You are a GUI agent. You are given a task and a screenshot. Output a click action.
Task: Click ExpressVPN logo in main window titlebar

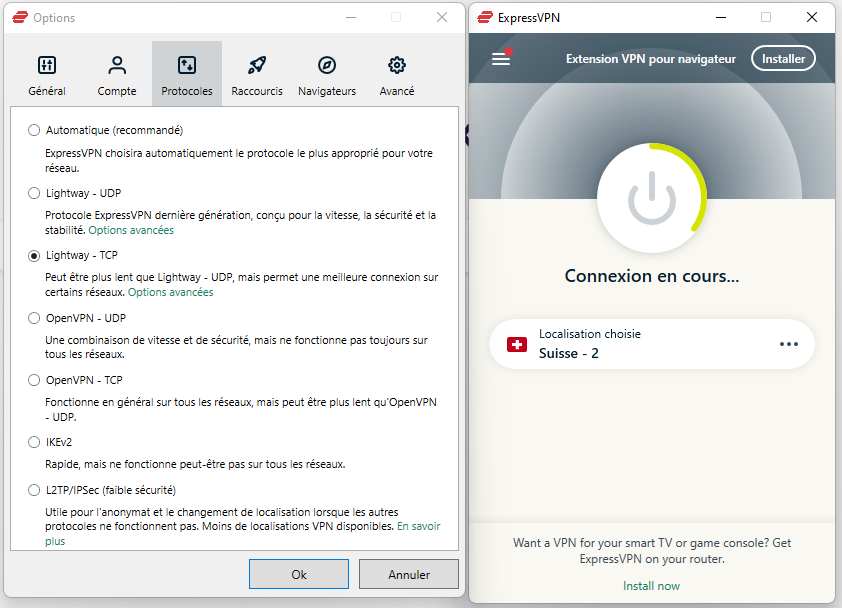485,17
